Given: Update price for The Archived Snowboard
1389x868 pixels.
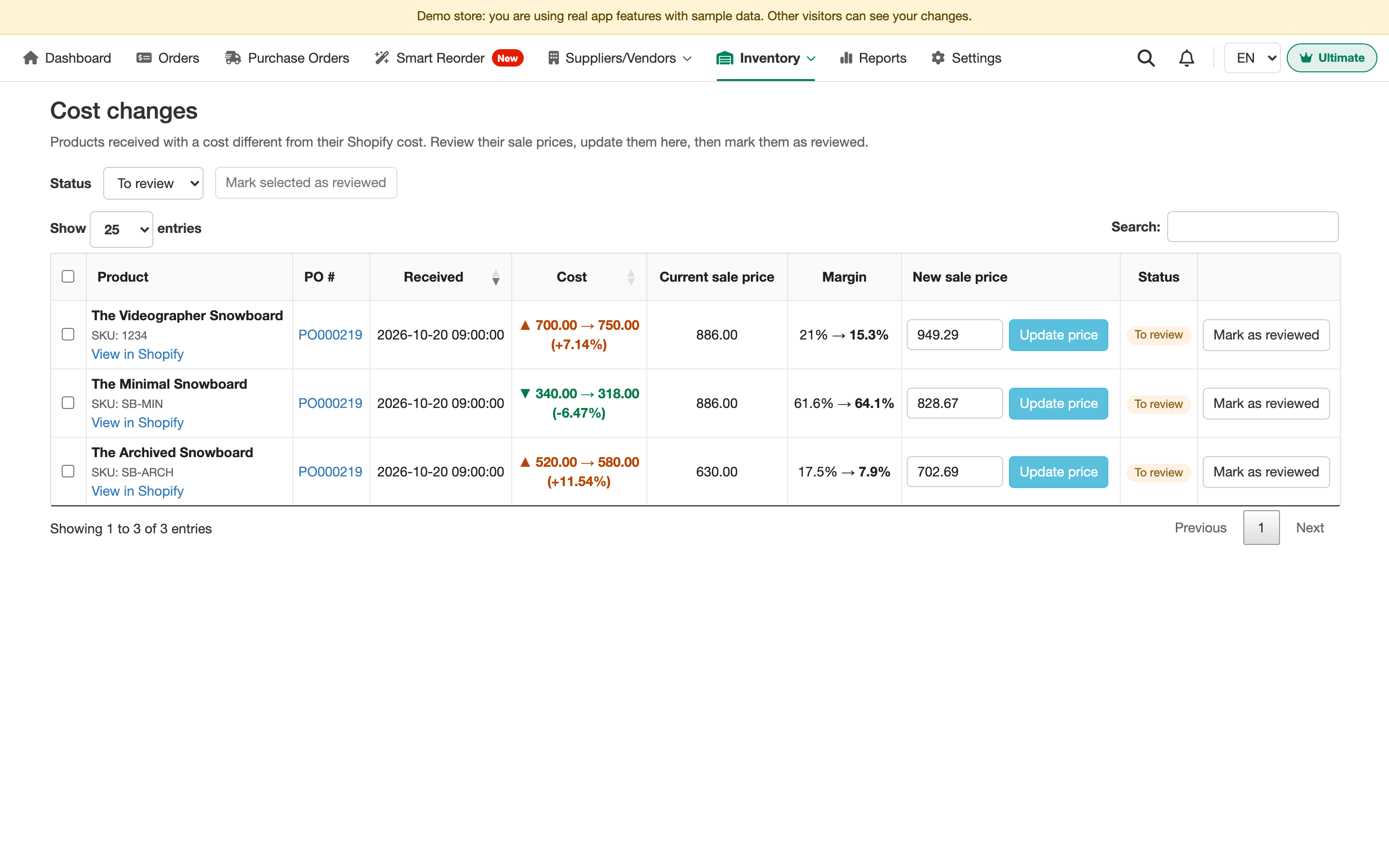Looking at the screenshot, I should [1059, 472].
